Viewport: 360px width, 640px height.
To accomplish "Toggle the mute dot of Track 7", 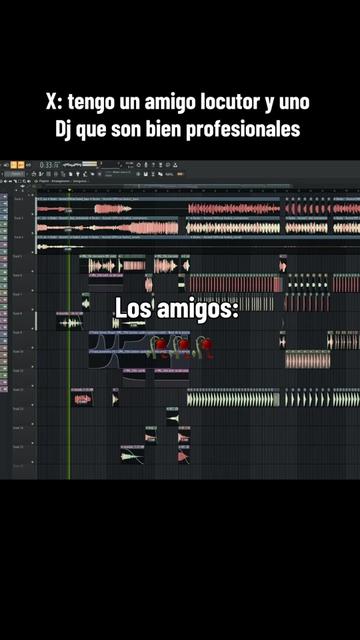I will pyautogui.click(x=33, y=309).
